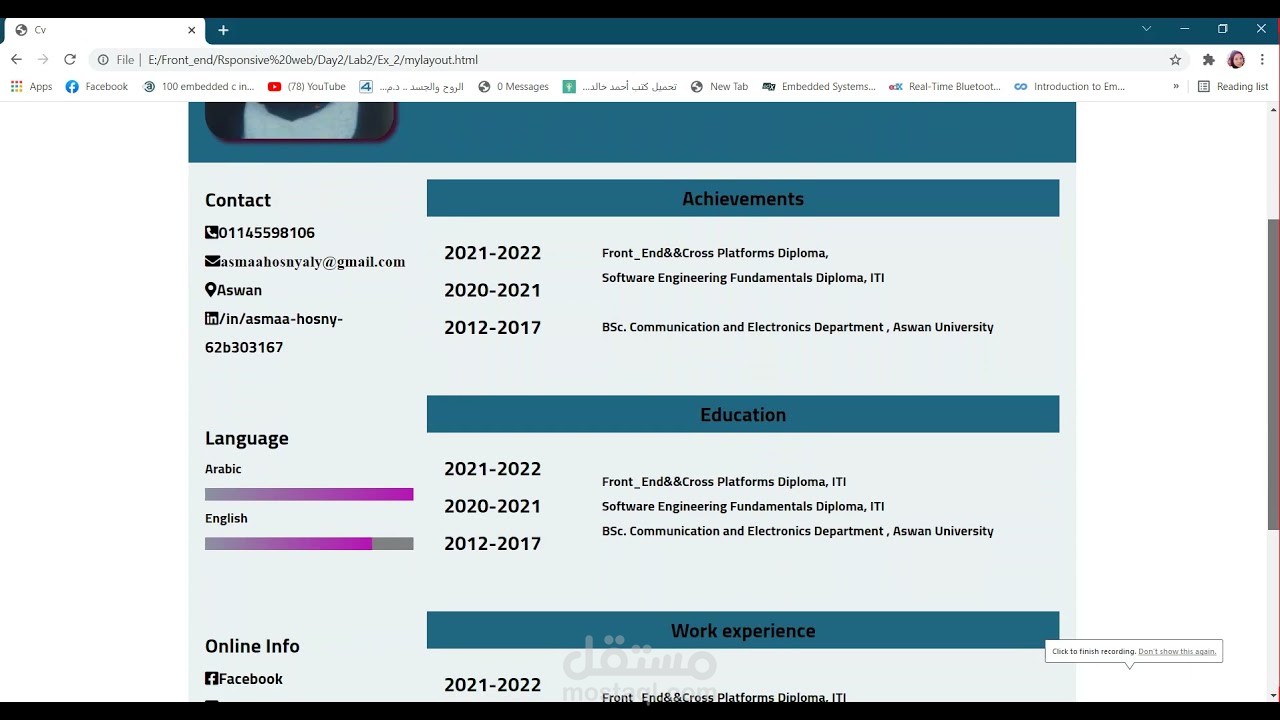Click the /in/asmaa-hosny- LinkedIn text
Viewport: 1280px width, 720px height.
pyautogui.click(x=280, y=319)
